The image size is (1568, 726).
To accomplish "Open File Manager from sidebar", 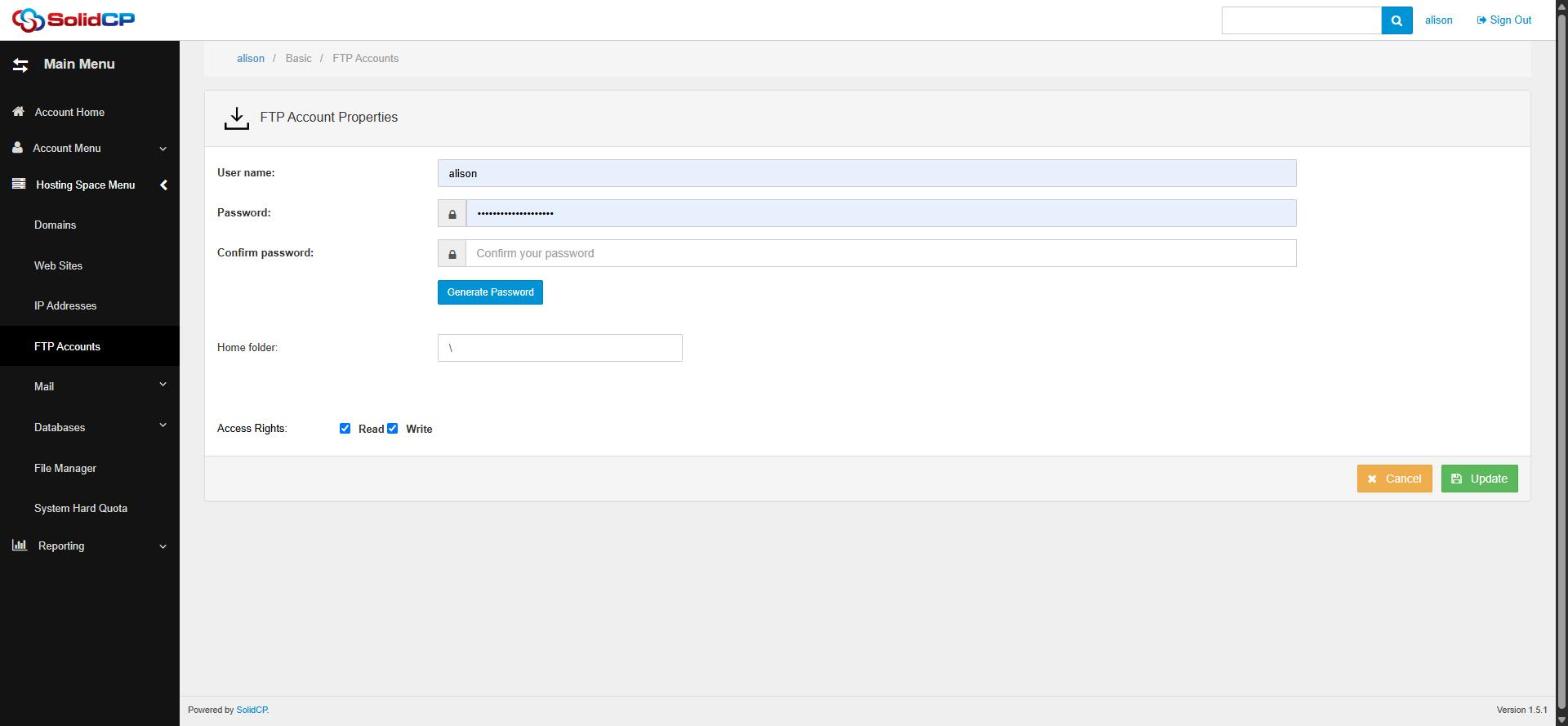I will [x=65, y=468].
